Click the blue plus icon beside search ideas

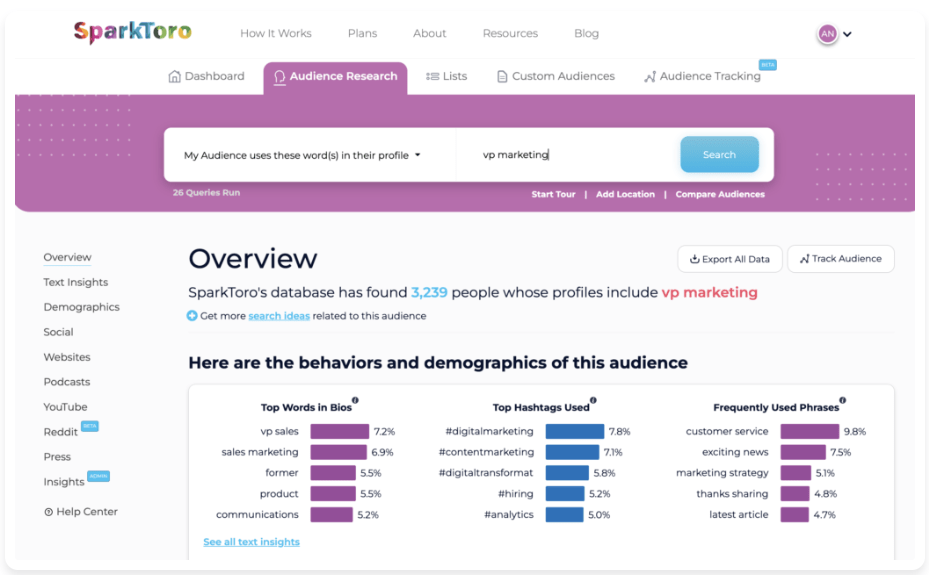click(x=192, y=316)
